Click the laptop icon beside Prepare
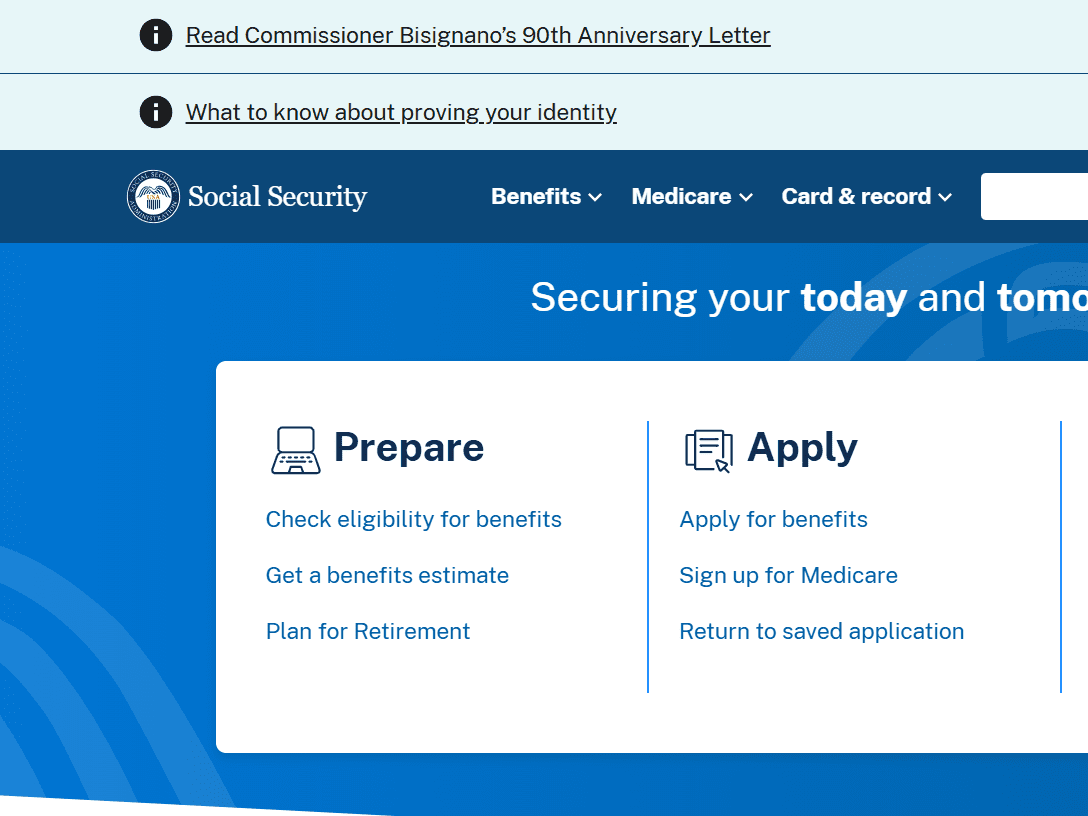 click(296, 450)
